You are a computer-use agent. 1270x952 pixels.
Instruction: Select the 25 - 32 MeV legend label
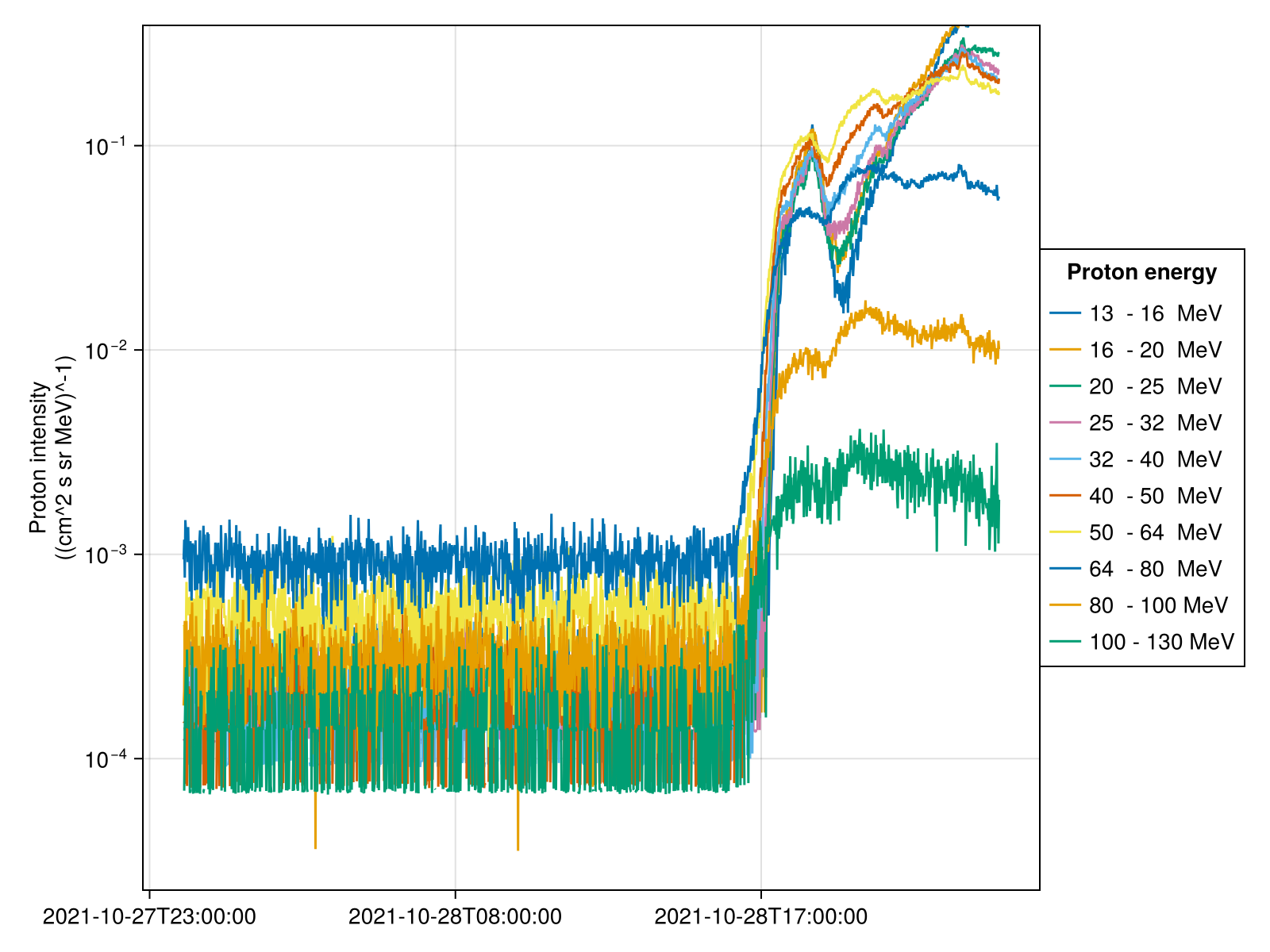point(1155,423)
